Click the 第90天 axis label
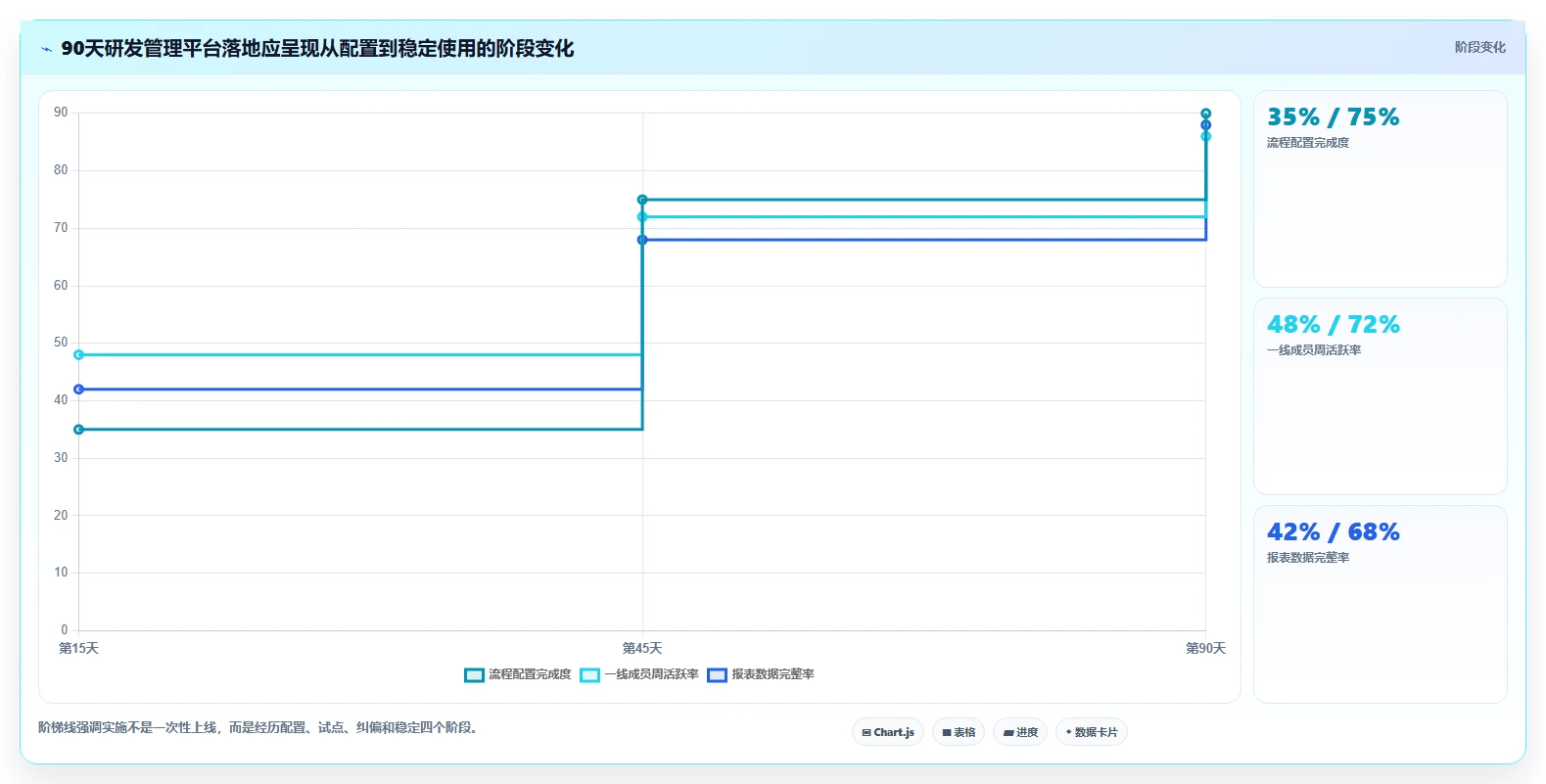The height and width of the screenshot is (784, 1546). coord(1205,648)
